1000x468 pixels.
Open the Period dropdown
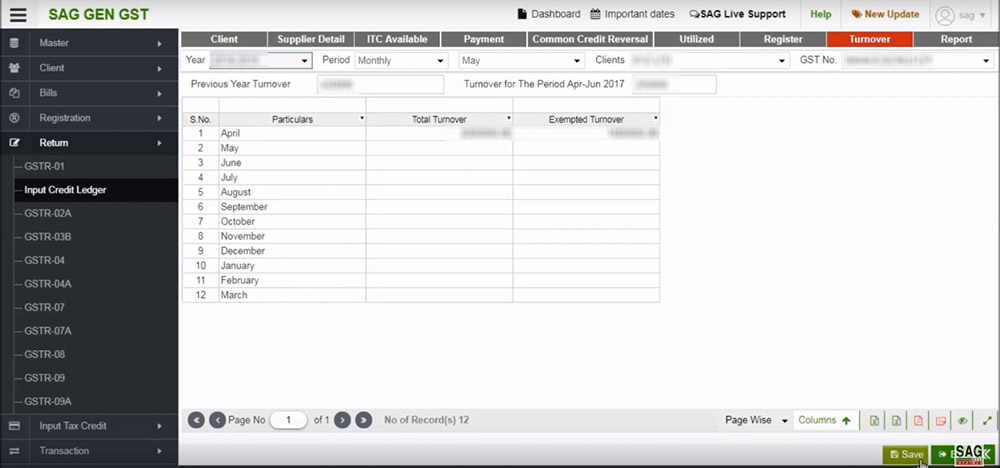pos(400,61)
